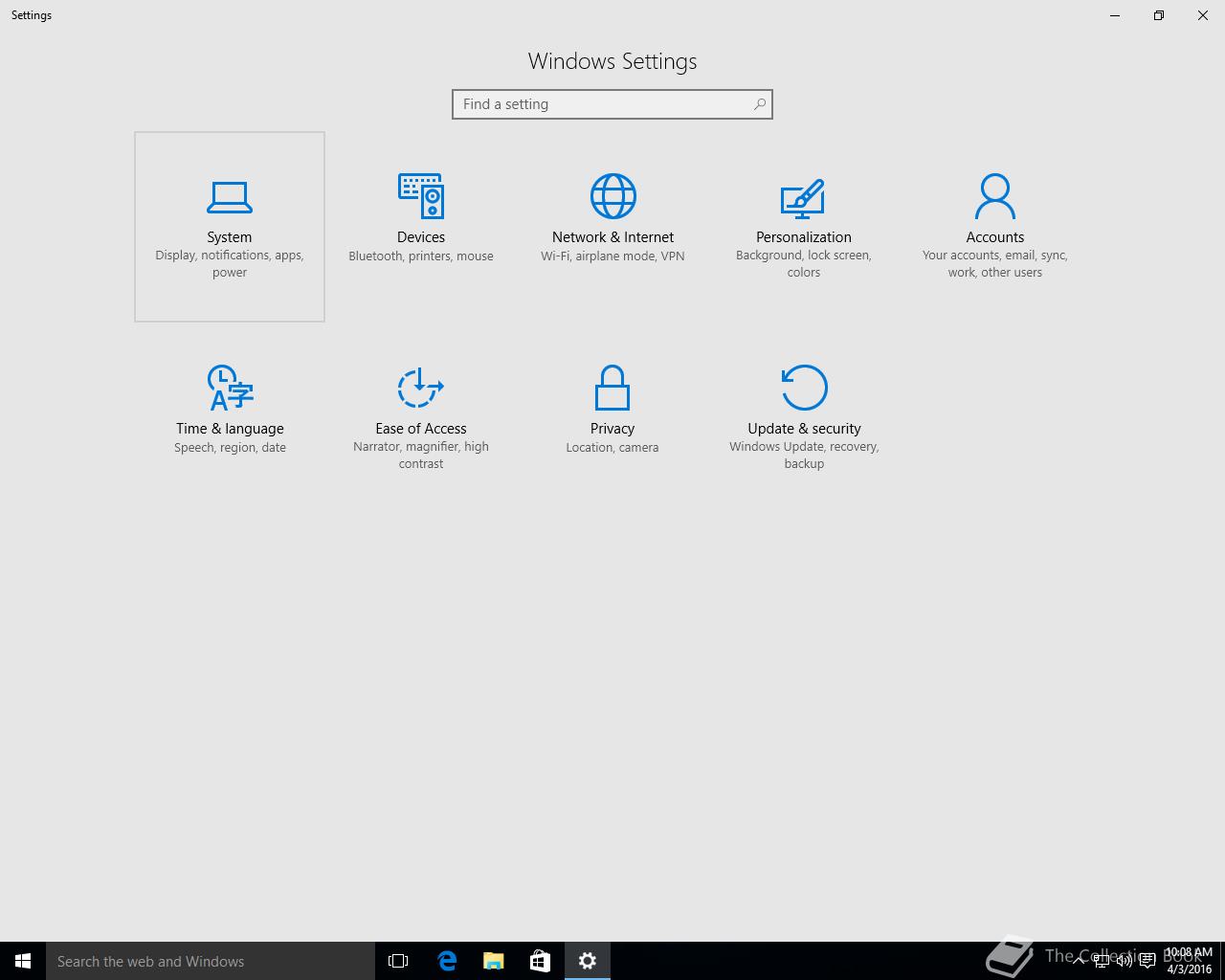Click "Narrator, magnifier, high contrast" description

point(421,456)
